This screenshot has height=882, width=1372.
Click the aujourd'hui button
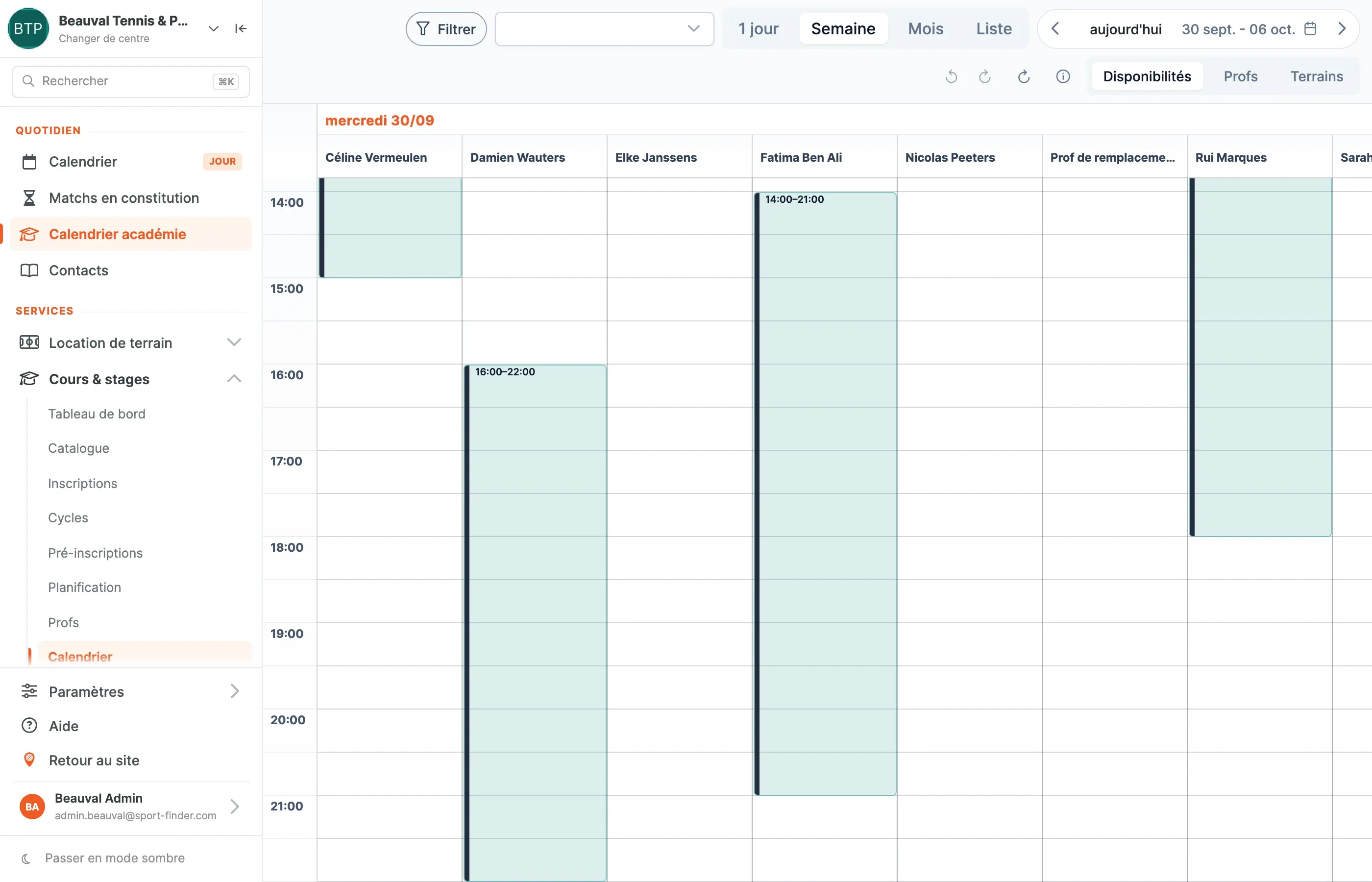click(1125, 28)
